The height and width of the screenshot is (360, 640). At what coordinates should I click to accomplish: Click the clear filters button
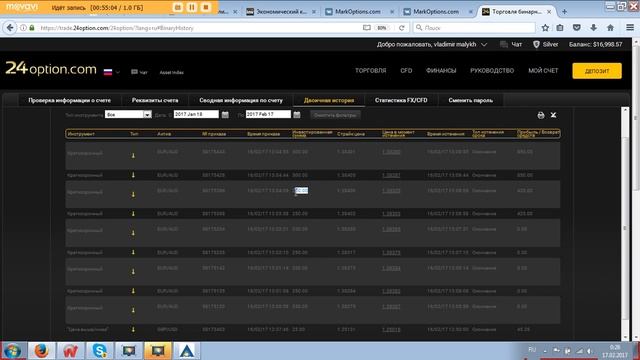[335, 115]
